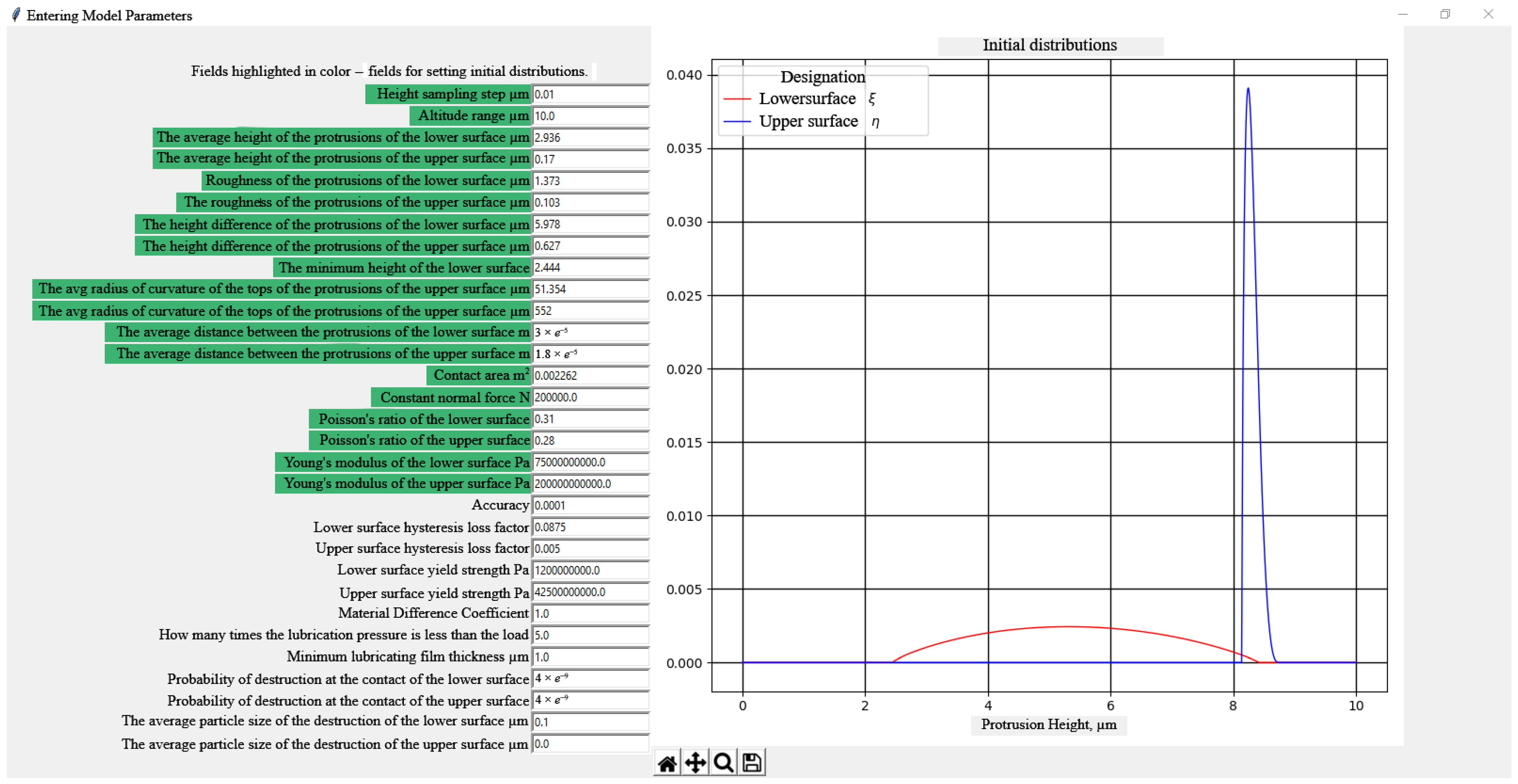Close the Entering Model Parameters window

[x=1488, y=14]
